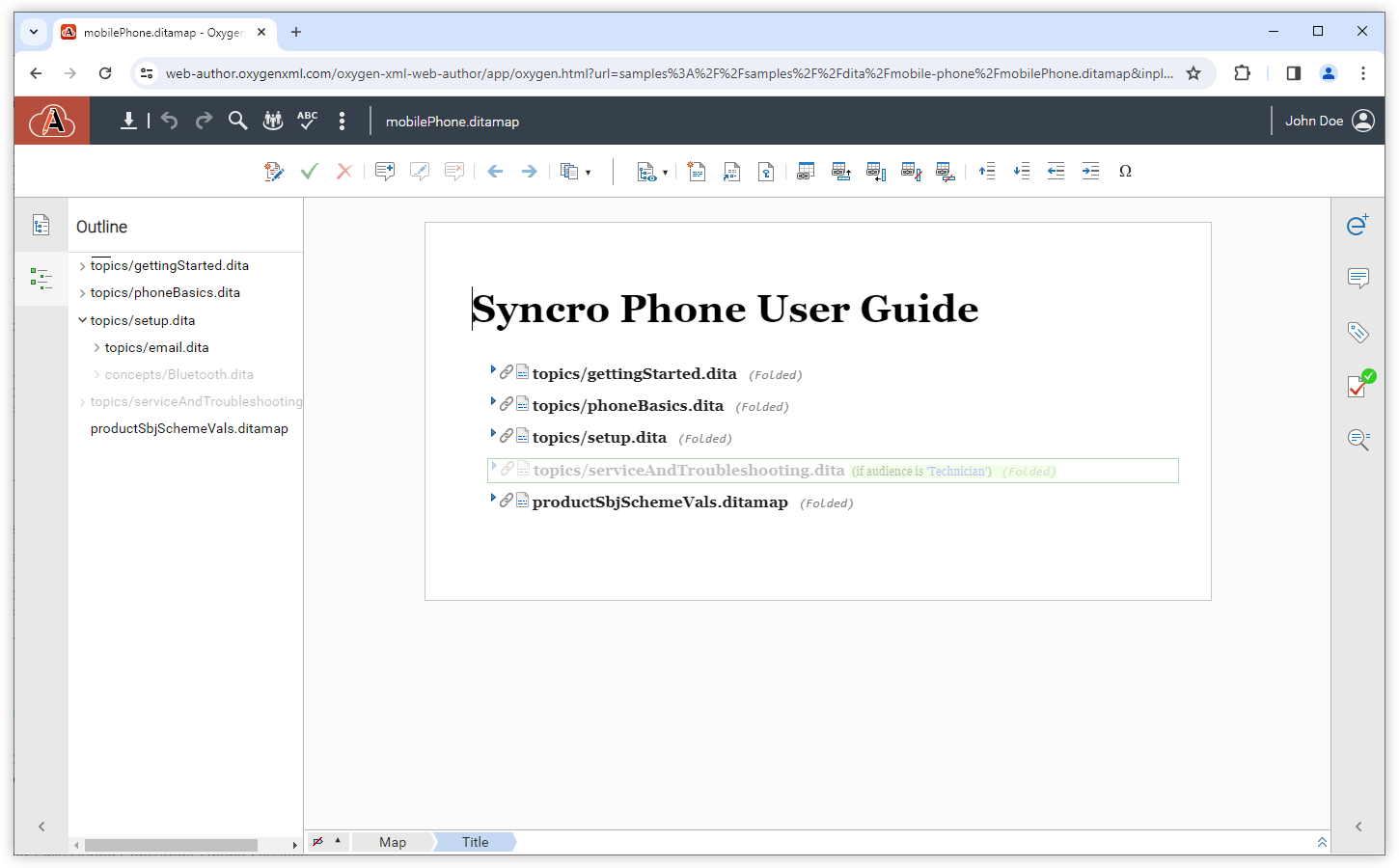Expand topics/gettingStarted.dita in Outline

(x=83, y=266)
